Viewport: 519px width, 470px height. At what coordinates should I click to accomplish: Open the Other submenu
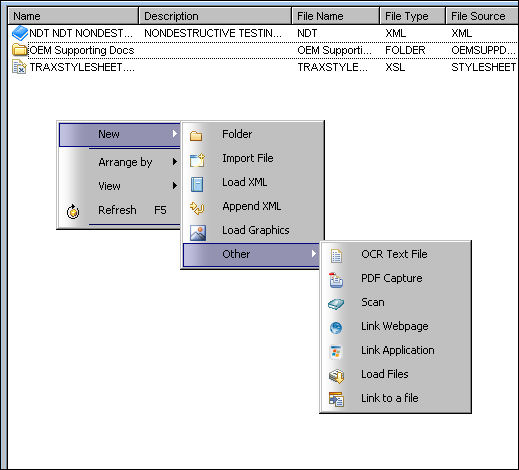point(251,255)
